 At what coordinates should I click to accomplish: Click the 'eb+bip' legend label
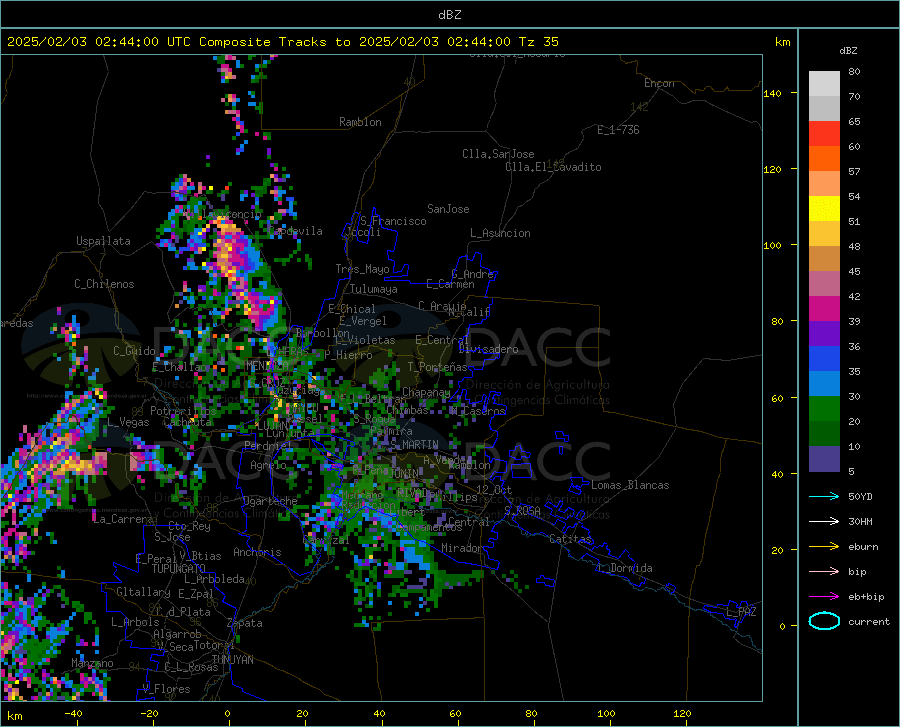(x=866, y=597)
